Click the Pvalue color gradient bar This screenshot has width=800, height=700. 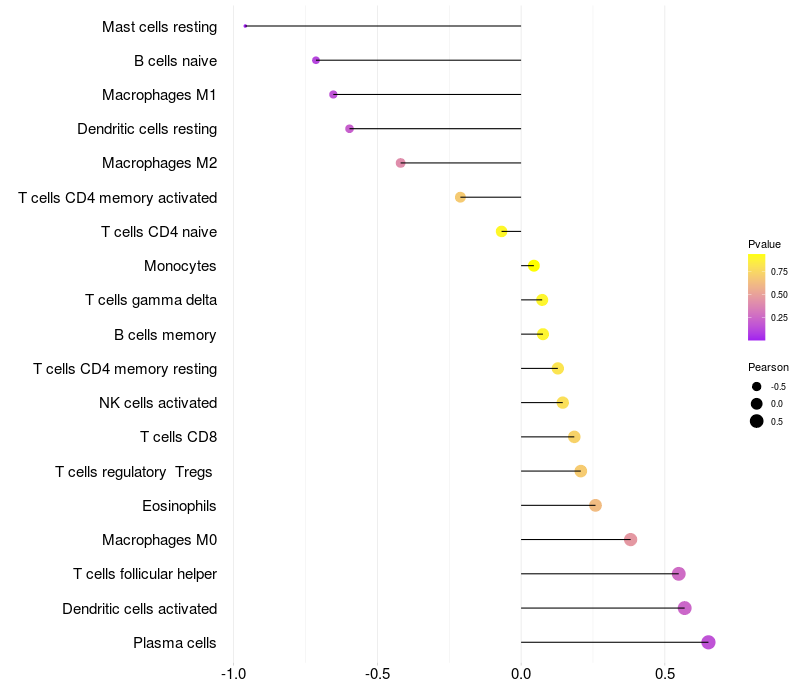coord(756,297)
